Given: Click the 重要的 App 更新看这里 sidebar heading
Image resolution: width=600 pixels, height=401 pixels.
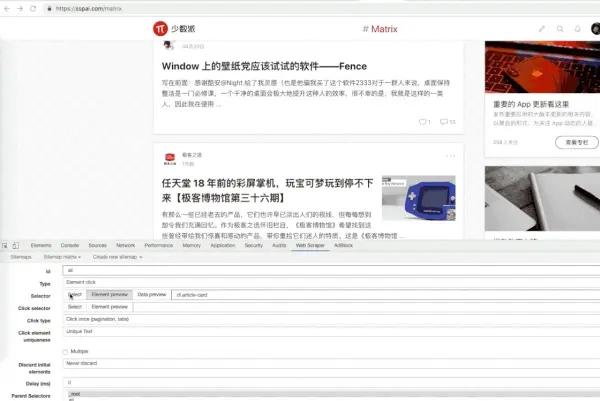Looking at the screenshot, I should [531, 104].
